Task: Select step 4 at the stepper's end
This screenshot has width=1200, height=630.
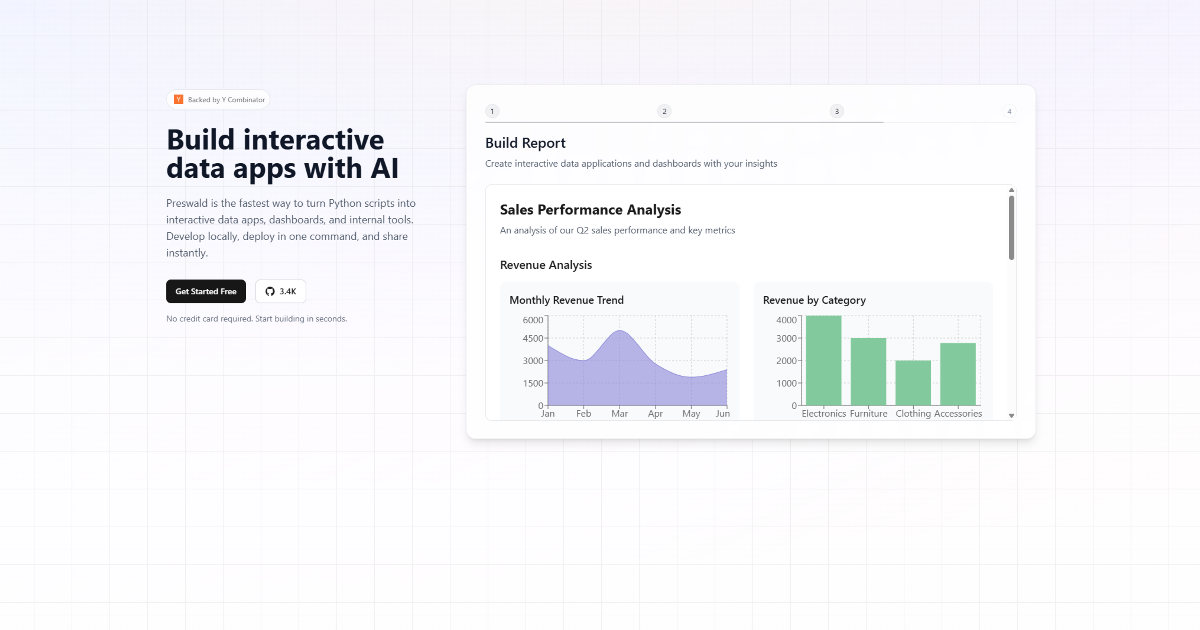Action: point(1009,111)
